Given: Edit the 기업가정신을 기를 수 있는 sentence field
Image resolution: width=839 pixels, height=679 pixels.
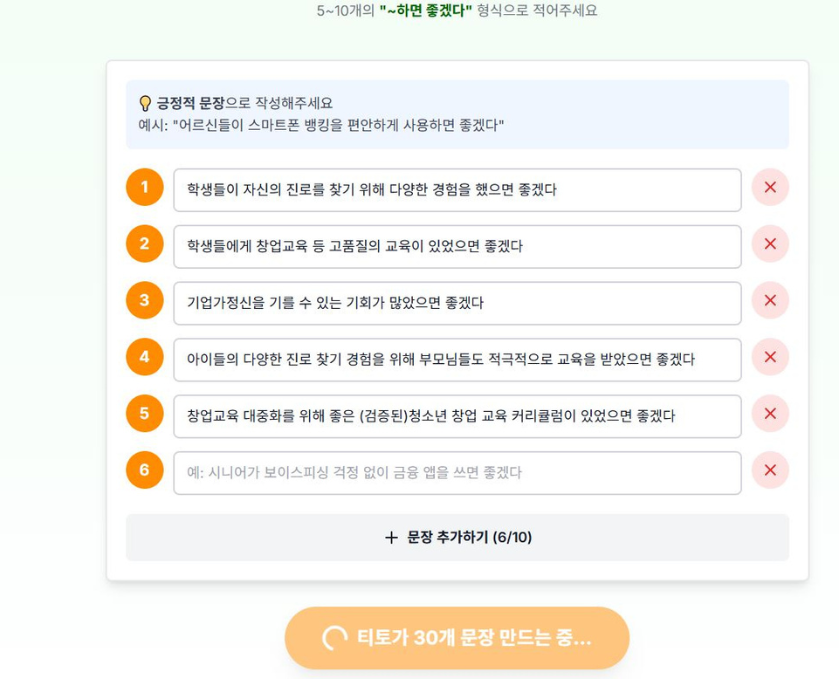Looking at the screenshot, I should tap(457, 302).
